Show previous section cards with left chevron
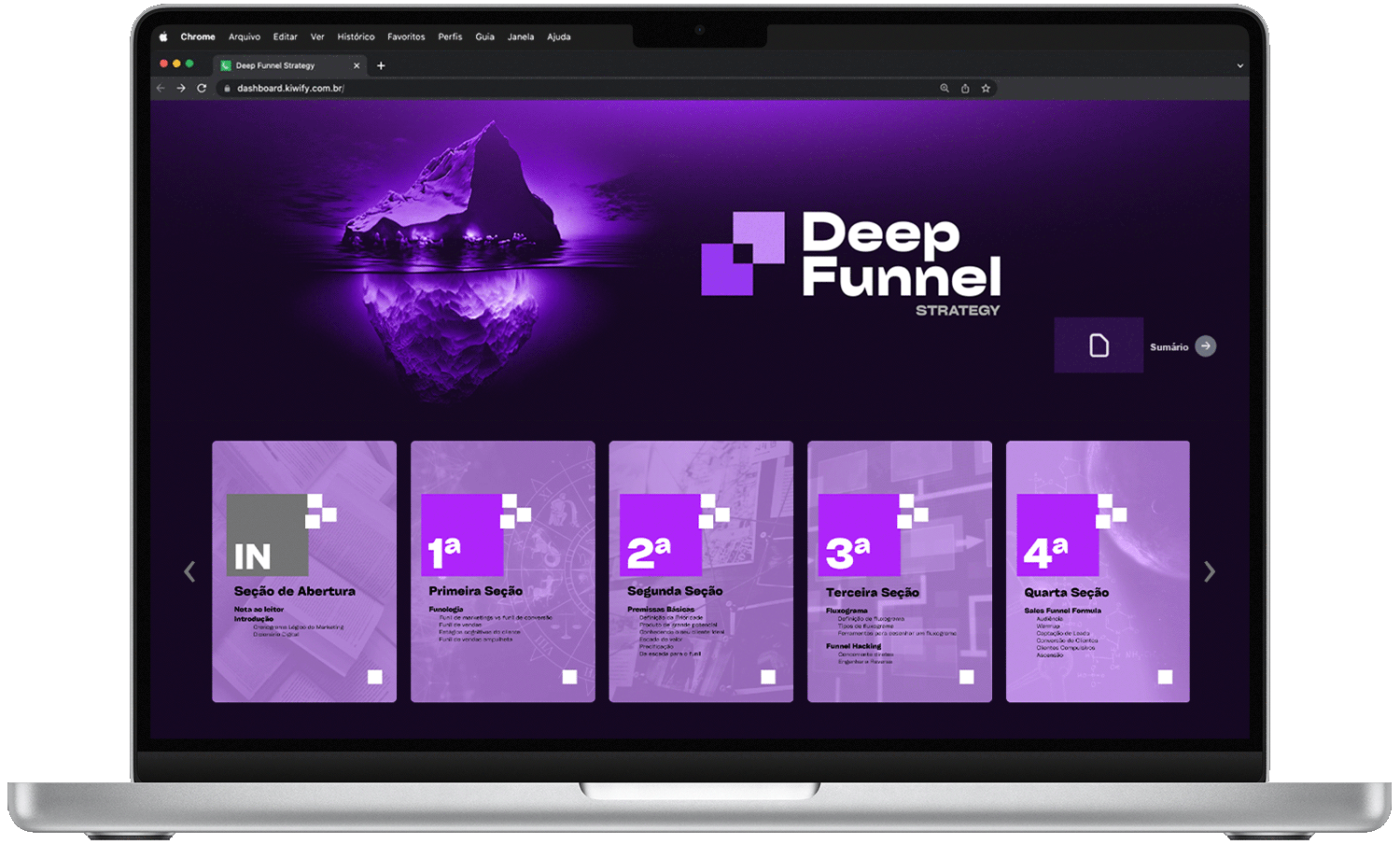 pyautogui.click(x=189, y=571)
